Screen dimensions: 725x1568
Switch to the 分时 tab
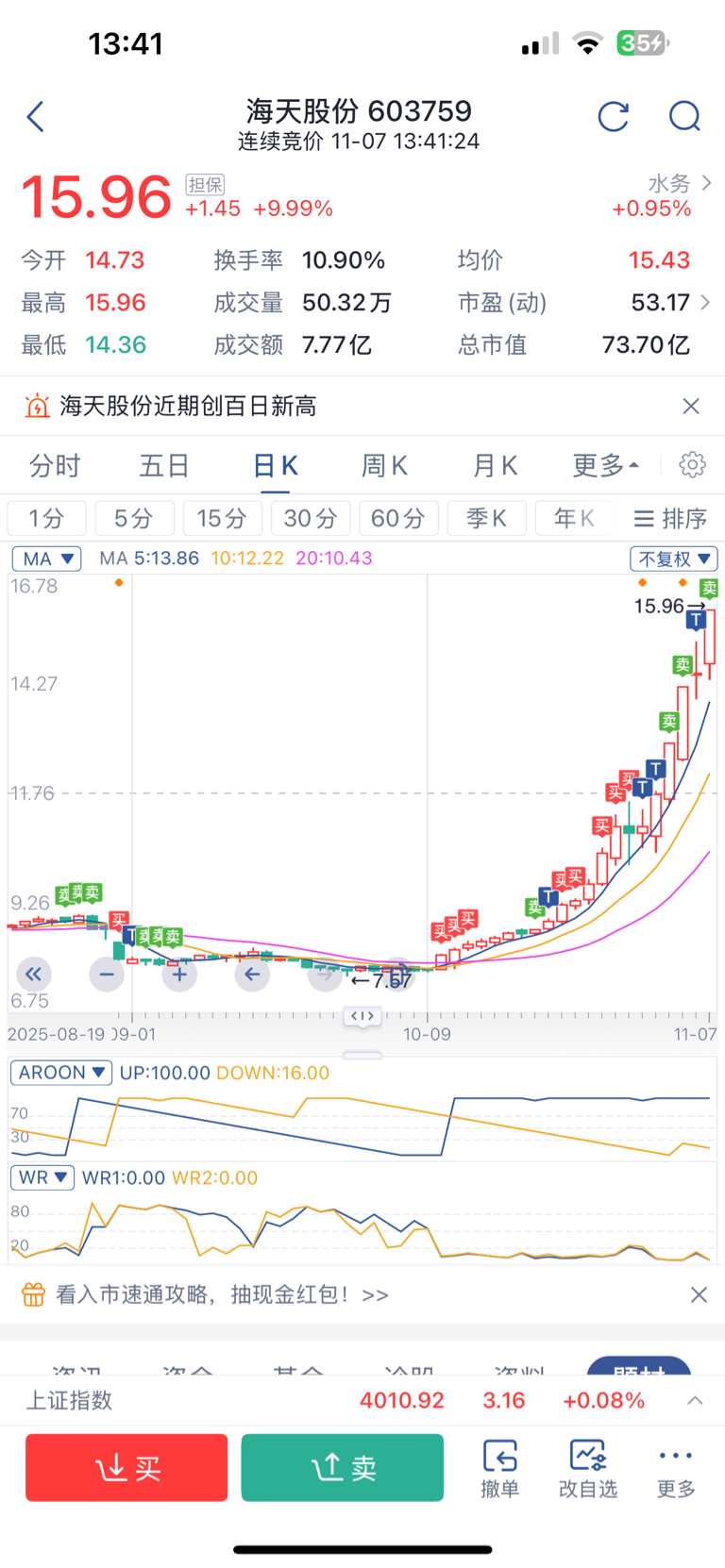[55, 465]
